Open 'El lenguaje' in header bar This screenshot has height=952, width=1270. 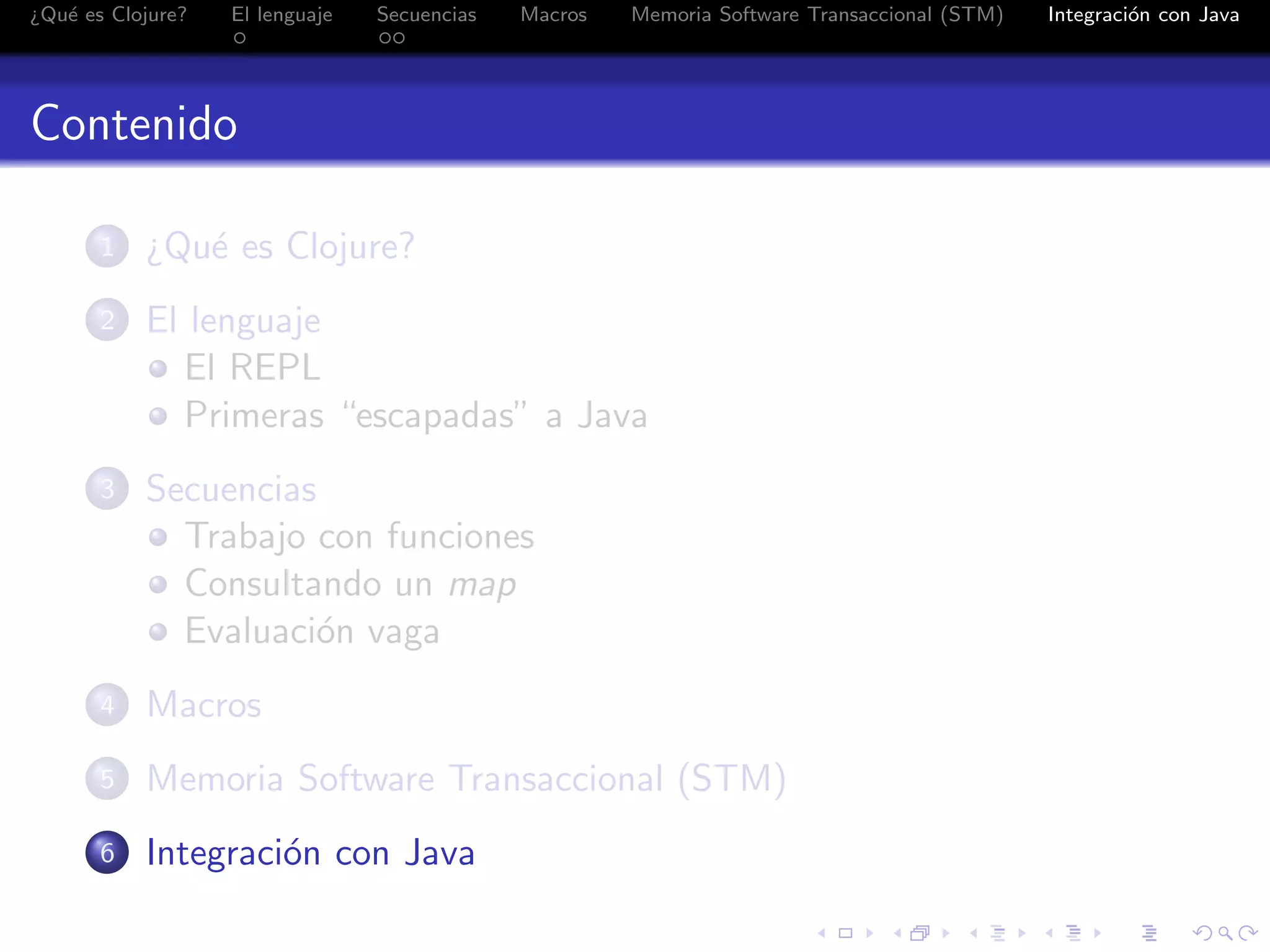282,14
